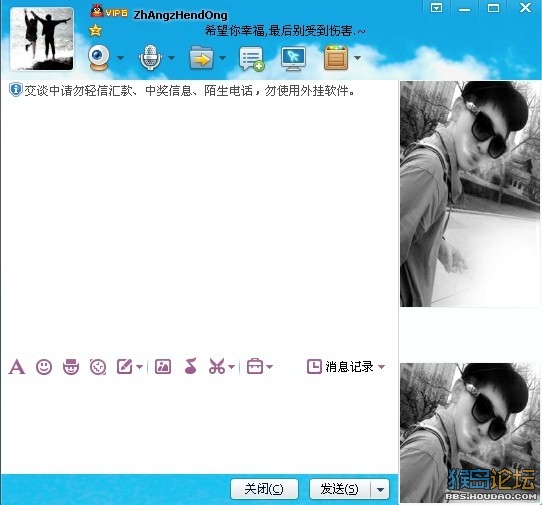Viewport: 542px width, 505px height.
Task: Open the smiley emoticon picker
Action: point(44,367)
